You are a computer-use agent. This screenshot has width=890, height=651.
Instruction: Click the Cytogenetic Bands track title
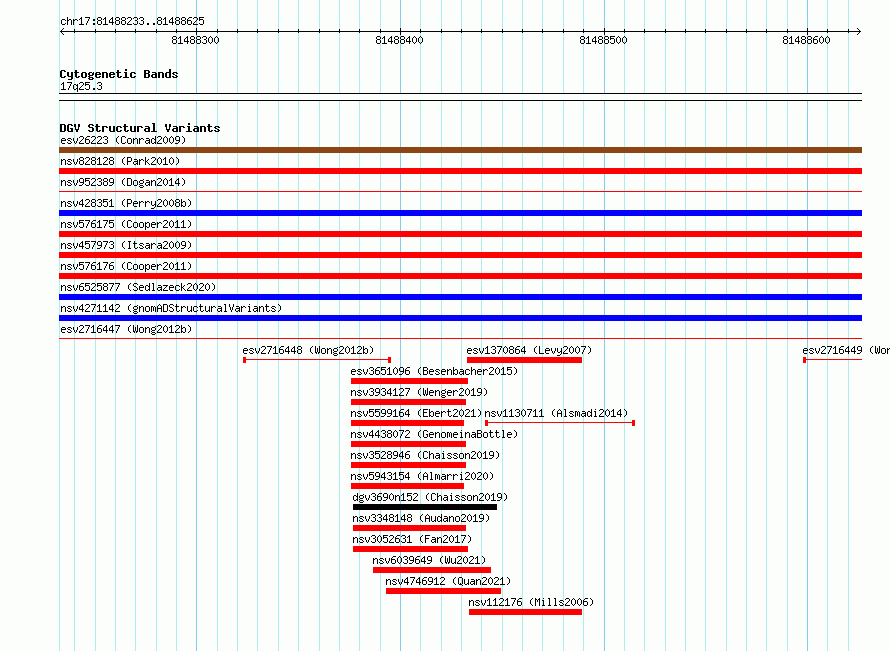coord(119,74)
